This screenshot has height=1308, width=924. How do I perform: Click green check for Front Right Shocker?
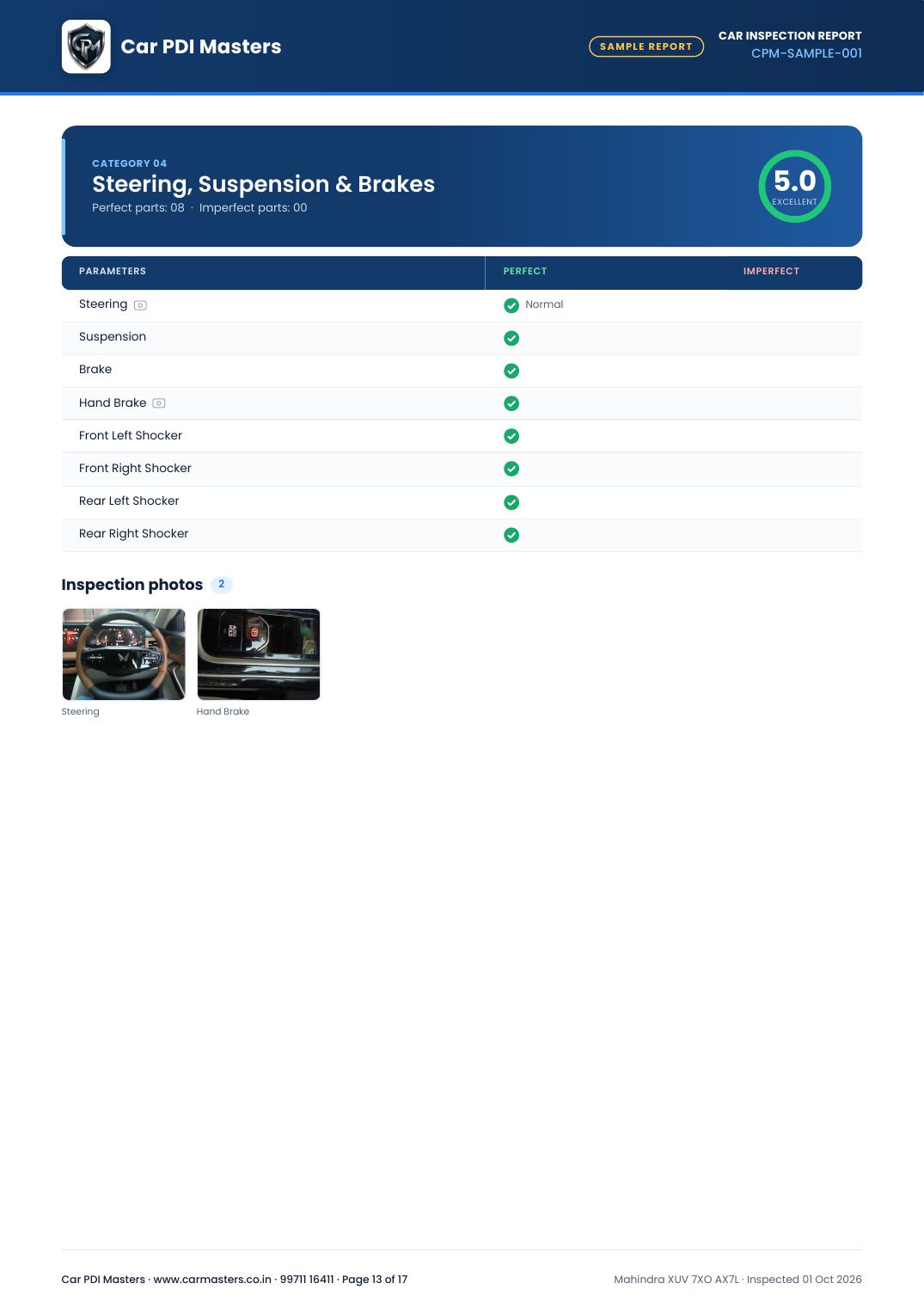pos(511,469)
